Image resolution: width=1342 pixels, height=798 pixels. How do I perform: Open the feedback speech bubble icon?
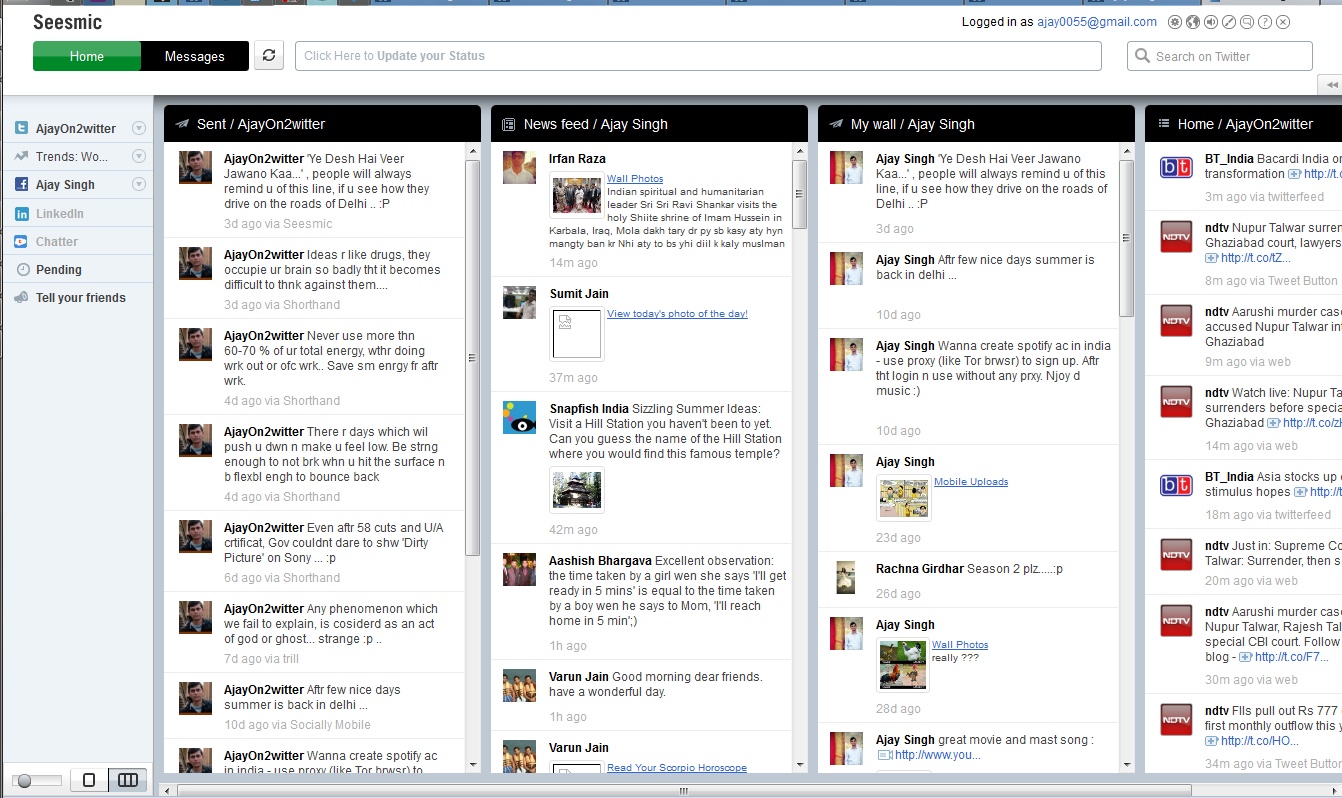pos(1247,22)
